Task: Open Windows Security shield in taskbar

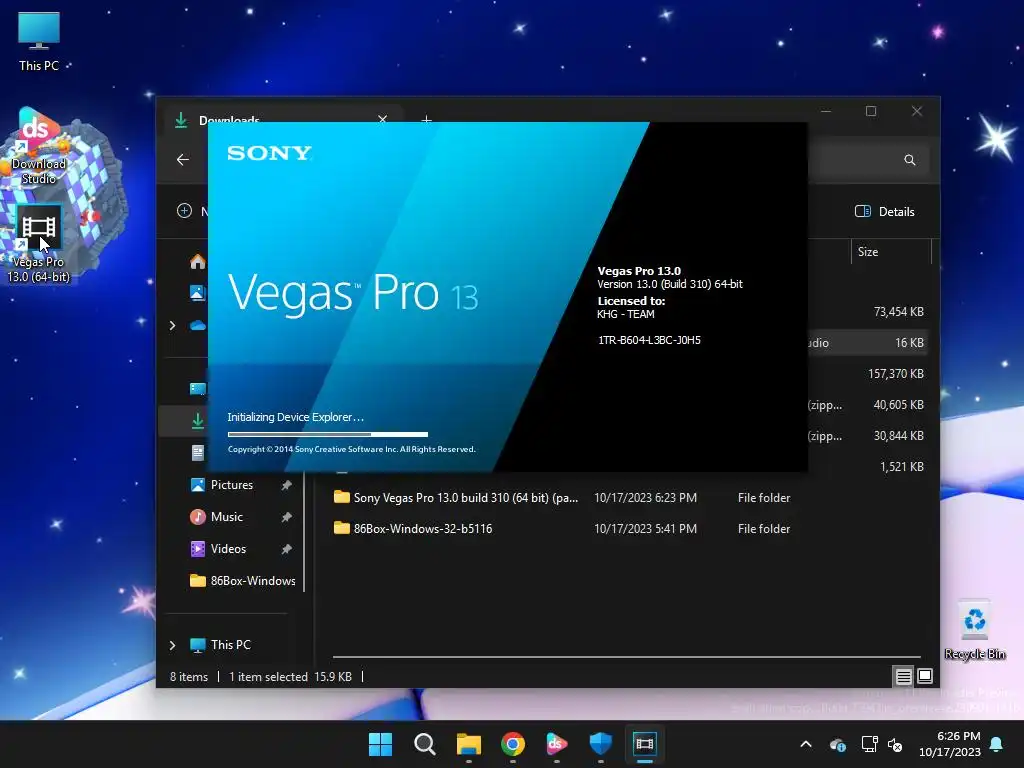Action: [600, 744]
